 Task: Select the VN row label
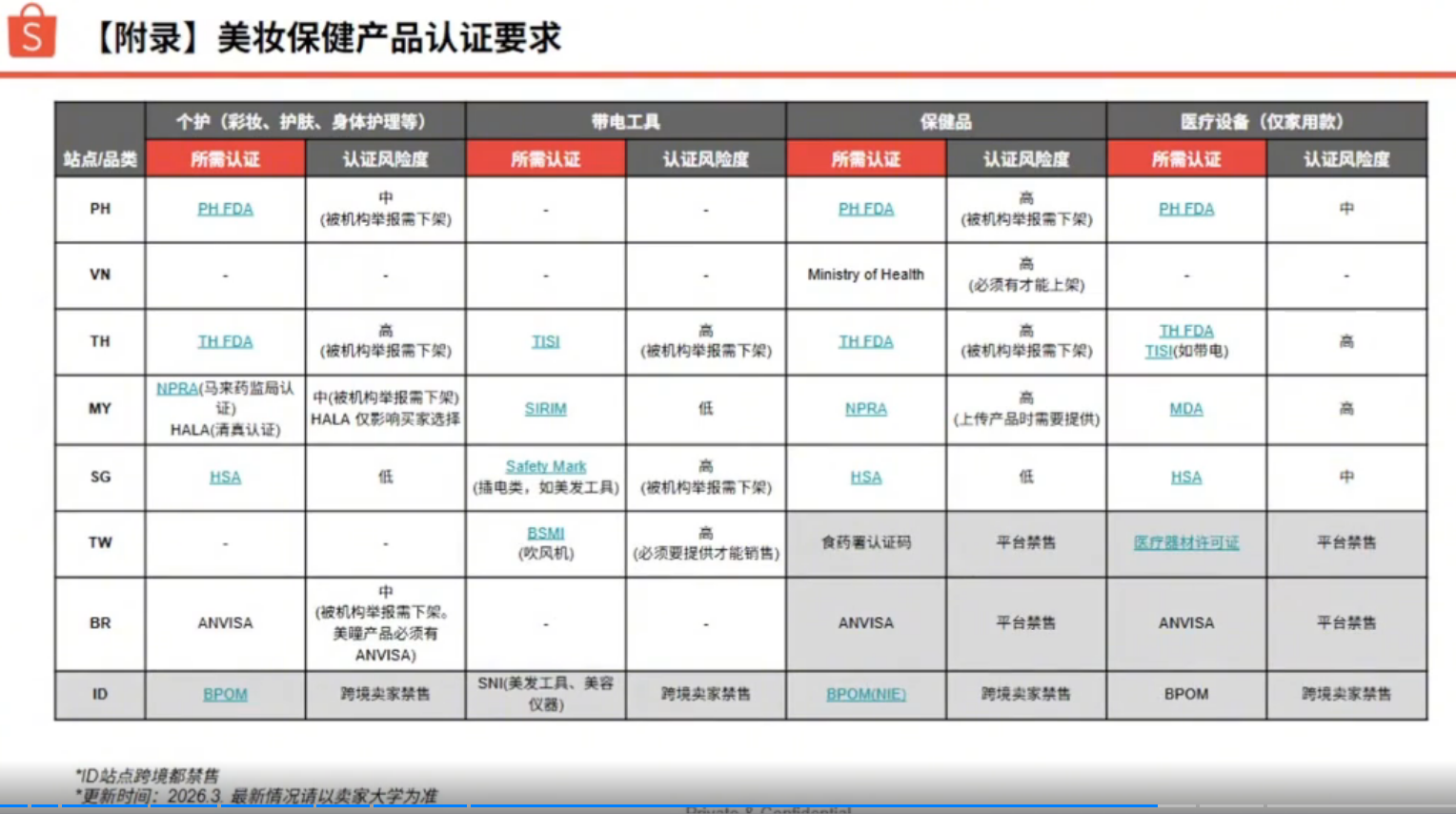(100, 275)
